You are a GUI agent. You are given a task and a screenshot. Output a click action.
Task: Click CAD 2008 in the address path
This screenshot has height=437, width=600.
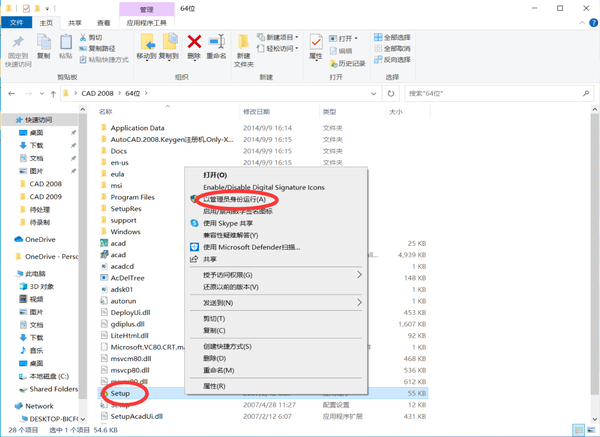click(97, 93)
